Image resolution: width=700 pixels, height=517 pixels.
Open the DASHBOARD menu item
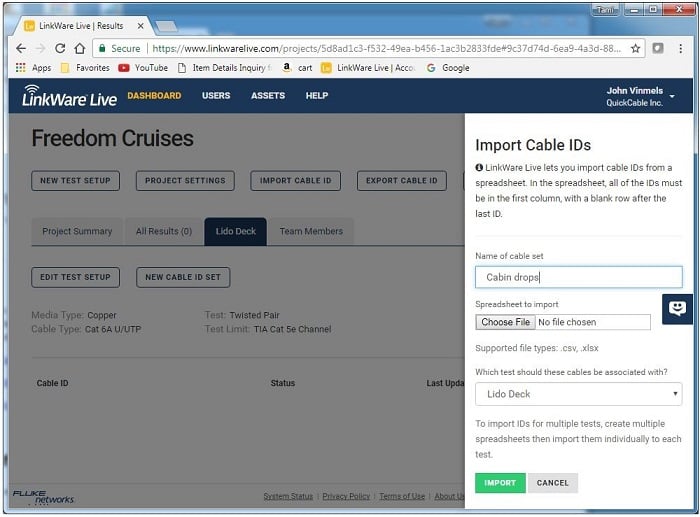coord(154,96)
